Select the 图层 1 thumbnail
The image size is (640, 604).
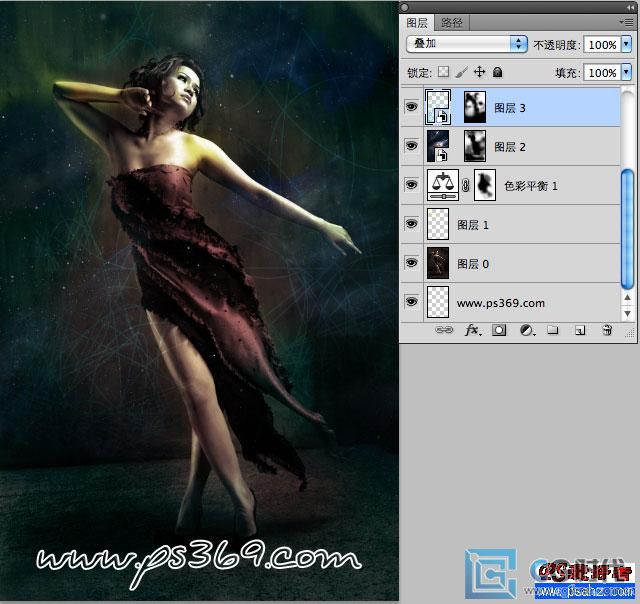[438, 224]
